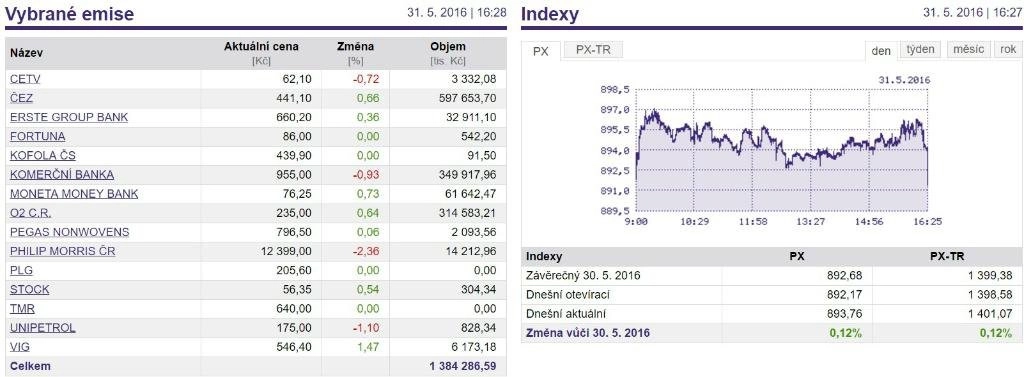Screen dimensions: 1024x377
Task: Open KOMERČNÍ BANKA stock details
Action: 62,174
